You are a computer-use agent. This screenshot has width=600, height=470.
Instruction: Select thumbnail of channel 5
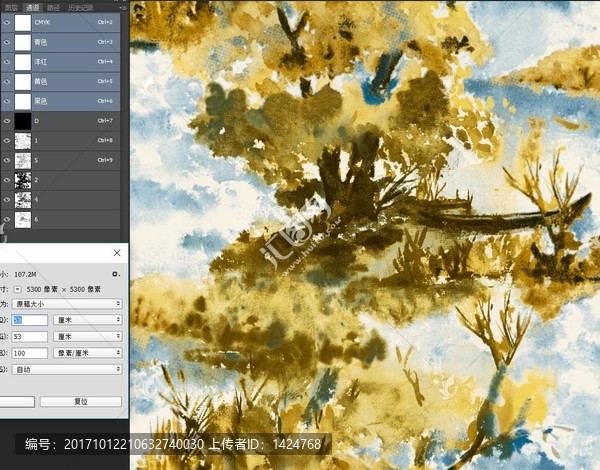(23, 160)
